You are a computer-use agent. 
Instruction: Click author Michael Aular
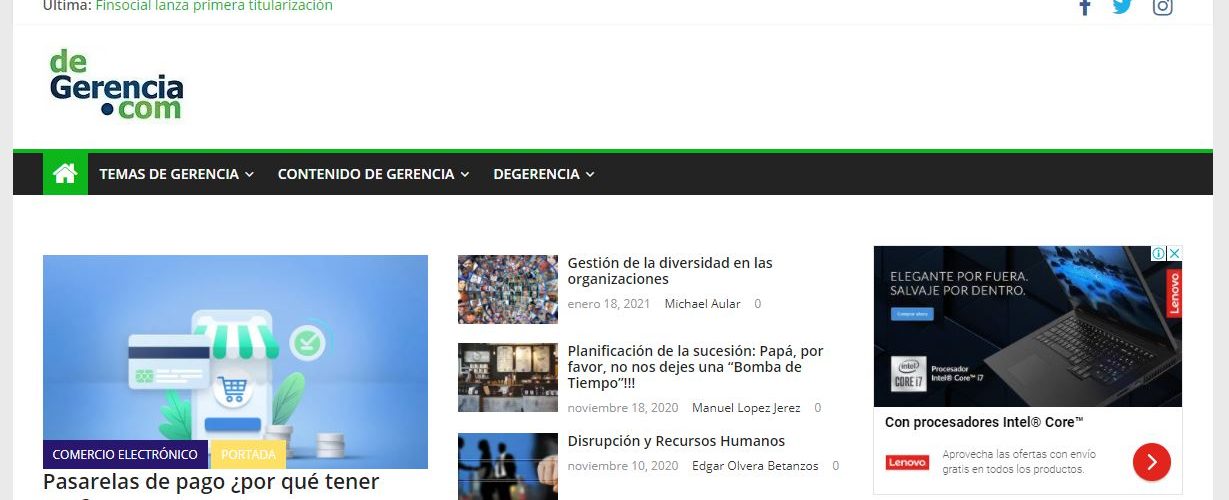[x=702, y=304]
